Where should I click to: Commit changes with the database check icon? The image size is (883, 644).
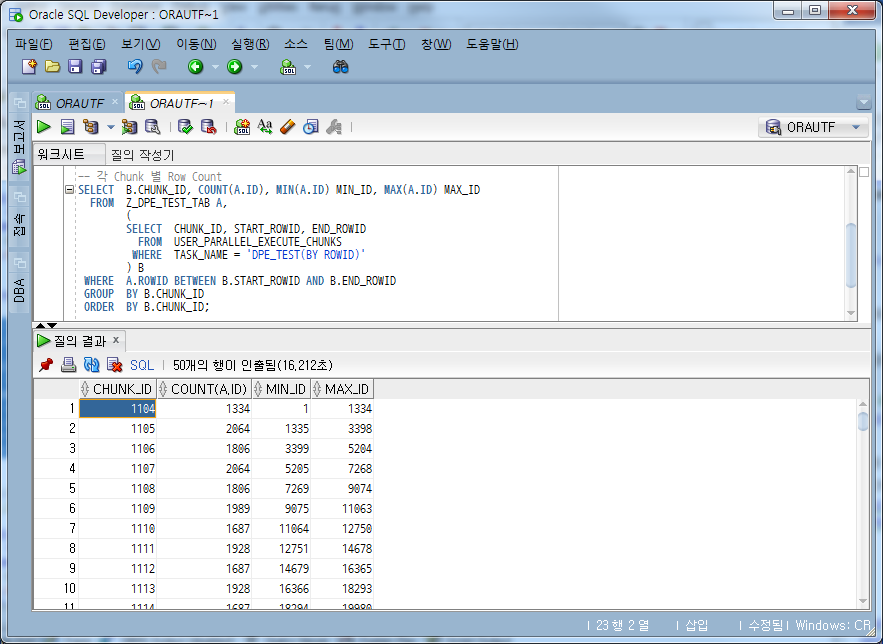coord(183,127)
